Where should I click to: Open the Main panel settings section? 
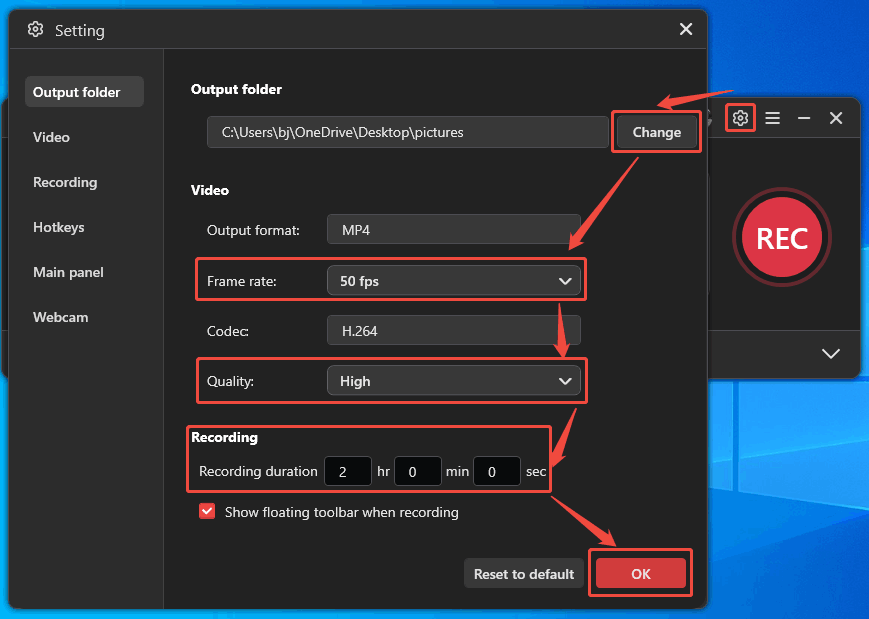(66, 272)
